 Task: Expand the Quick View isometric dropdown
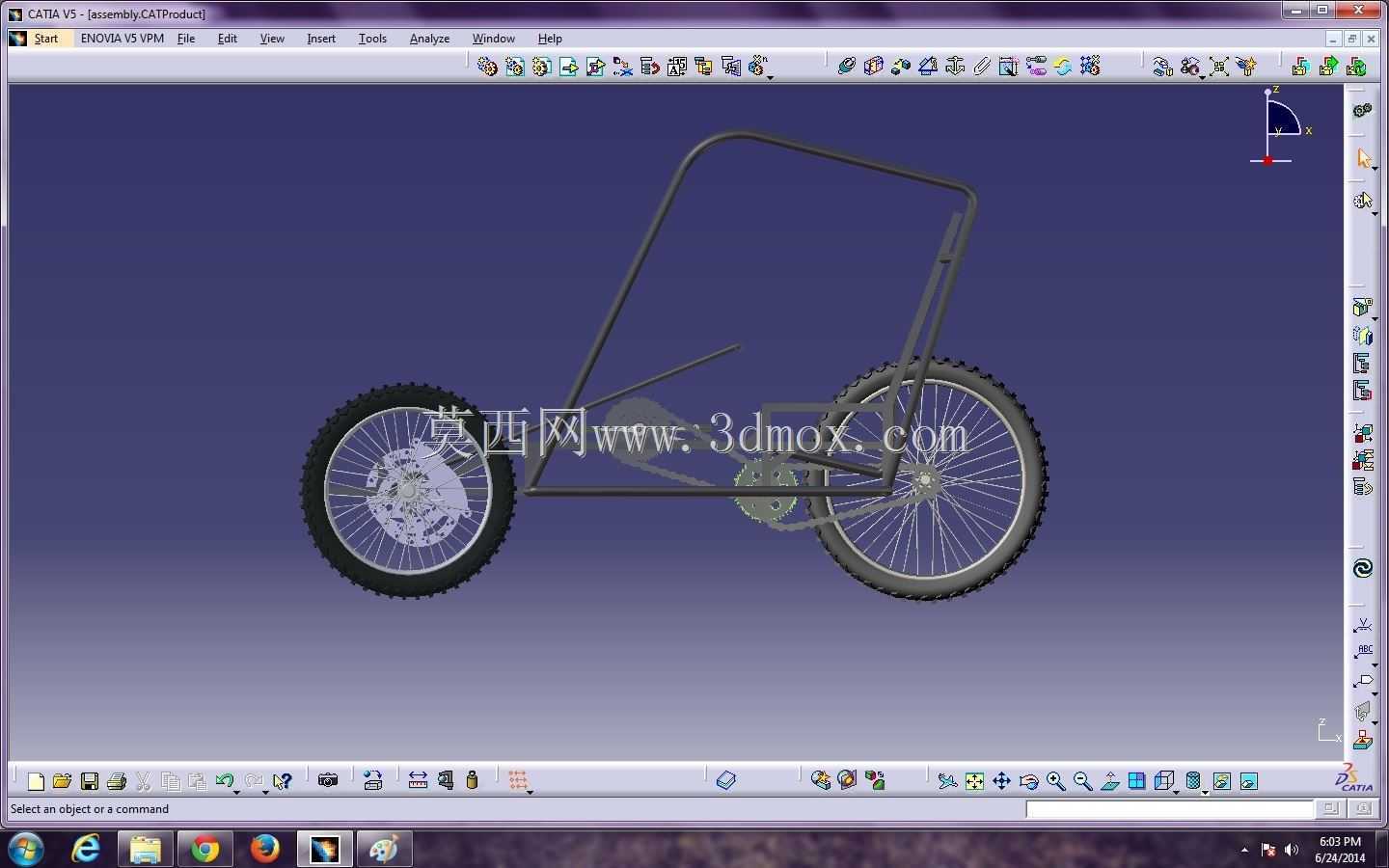tap(1177, 791)
